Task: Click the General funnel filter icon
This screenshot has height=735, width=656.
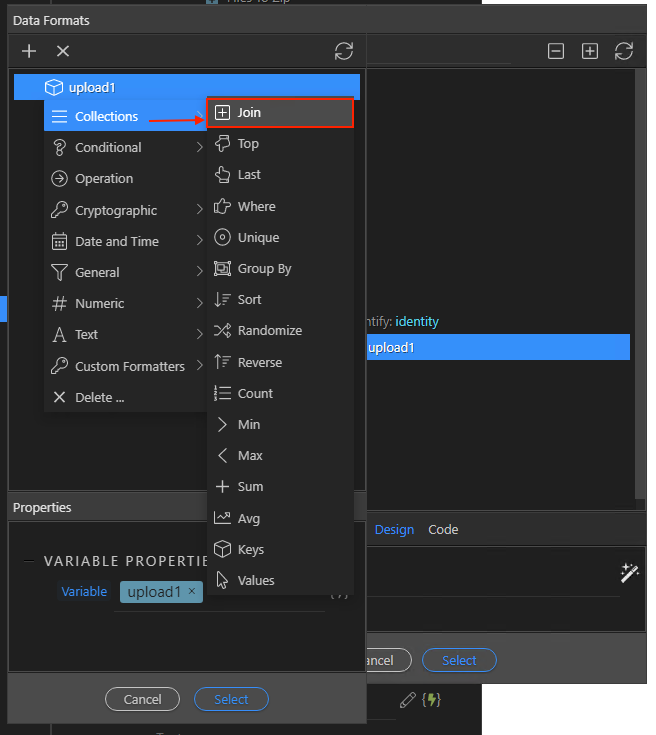Action: [x=59, y=272]
